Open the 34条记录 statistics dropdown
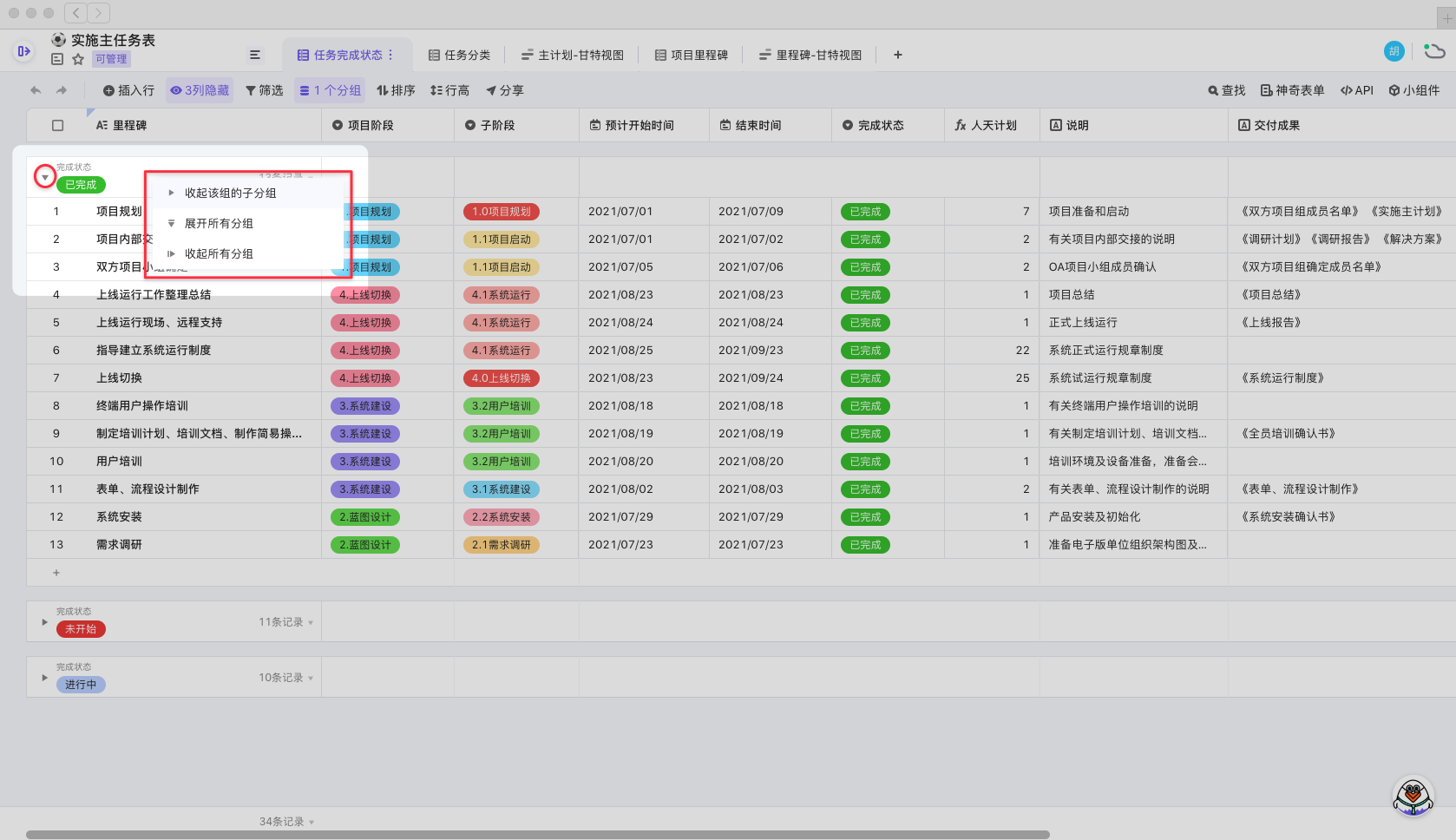This screenshot has width=1456, height=840. pos(286,822)
